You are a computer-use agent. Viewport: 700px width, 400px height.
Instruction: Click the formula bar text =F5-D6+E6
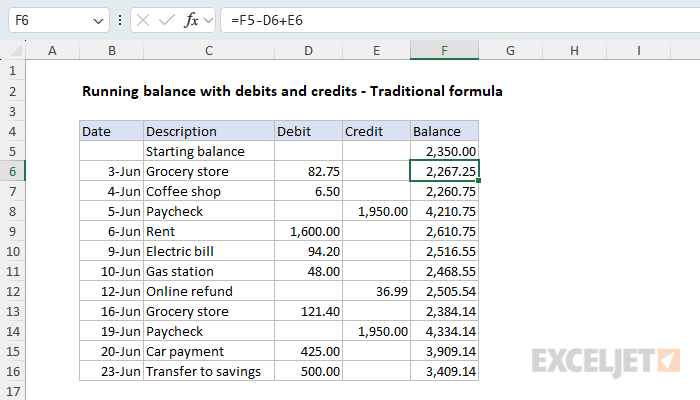click(267, 20)
